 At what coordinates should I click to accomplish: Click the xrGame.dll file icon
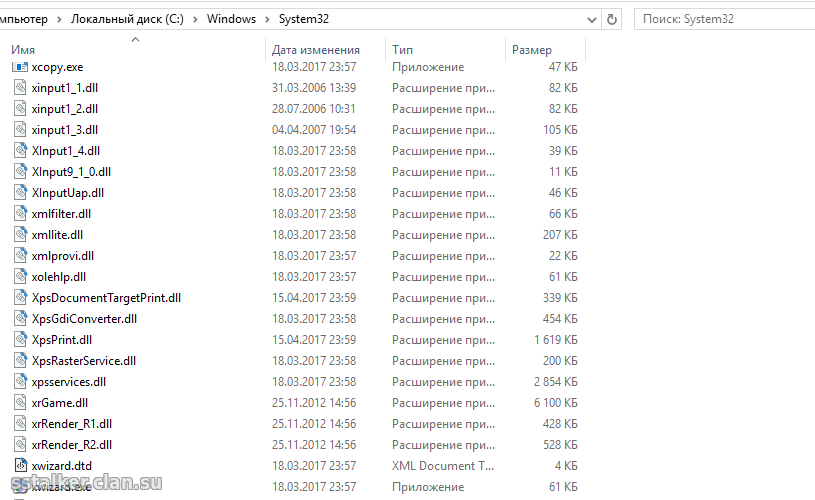[20, 402]
